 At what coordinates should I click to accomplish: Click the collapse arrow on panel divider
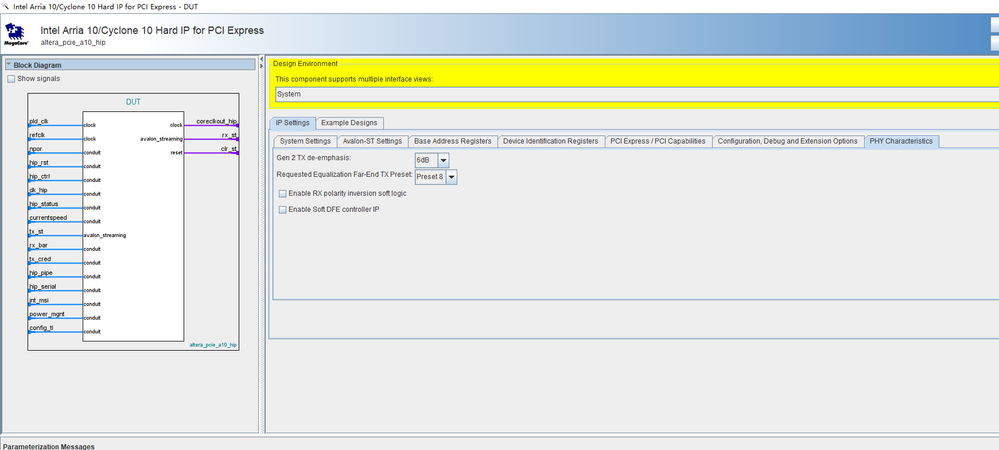[262, 59]
